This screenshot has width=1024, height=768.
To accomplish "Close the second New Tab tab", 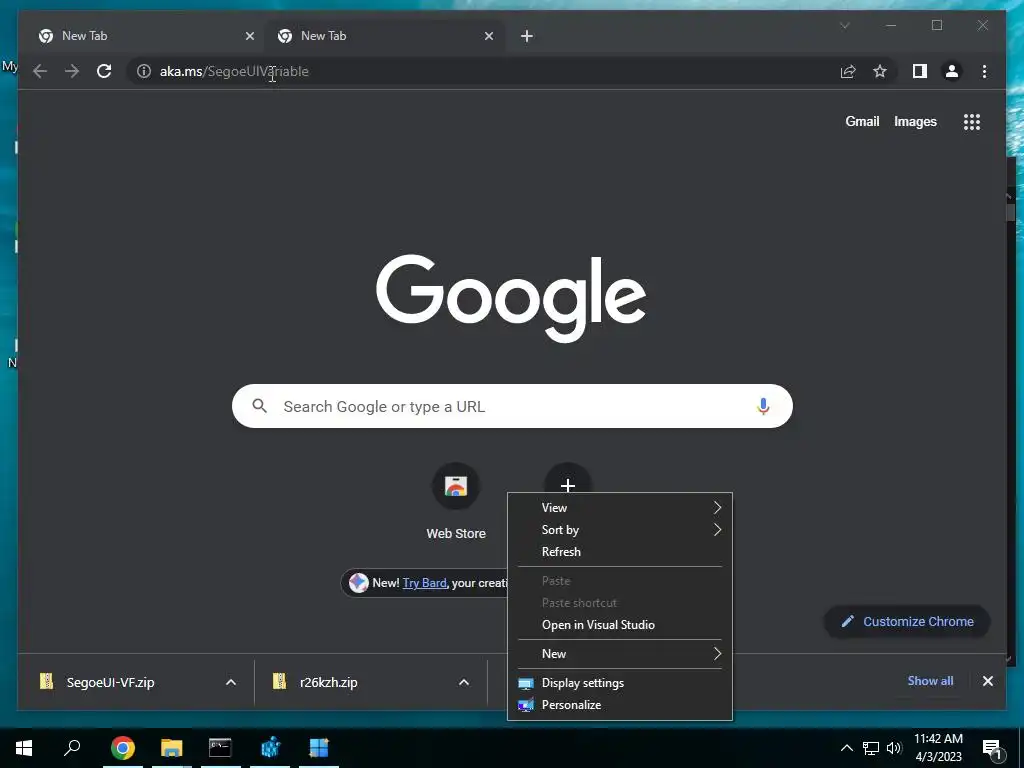I will [x=488, y=36].
